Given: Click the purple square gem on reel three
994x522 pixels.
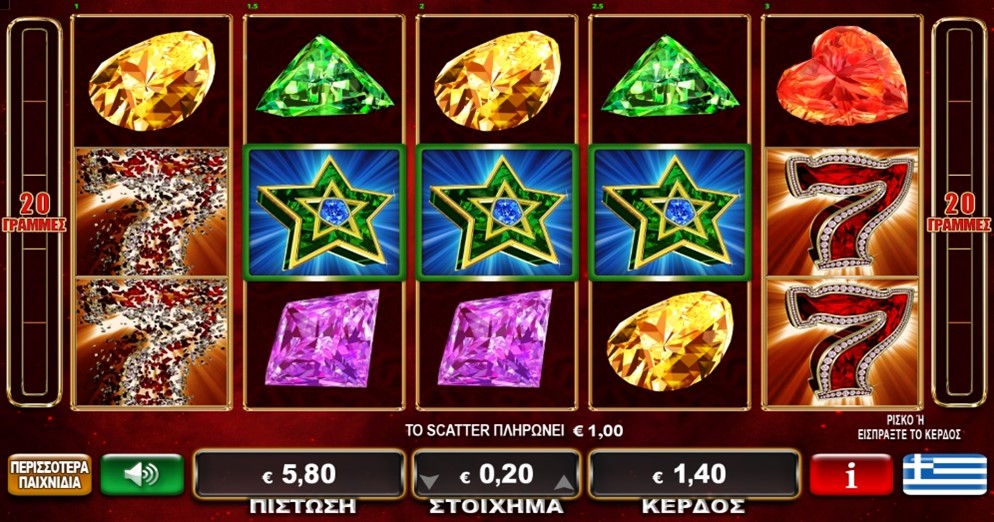Looking at the screenshot, I should pyautogui.click(x=496, y=338).
